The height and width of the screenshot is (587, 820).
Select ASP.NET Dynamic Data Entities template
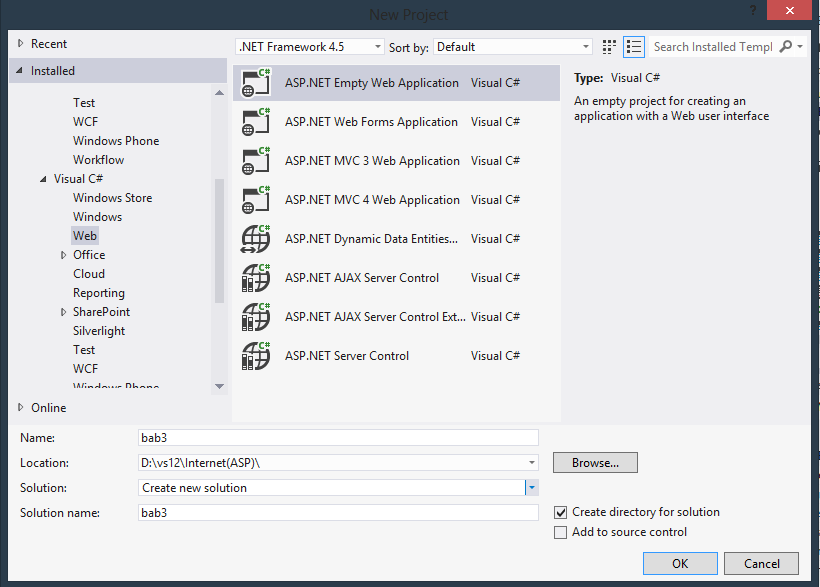pos(396,239)
